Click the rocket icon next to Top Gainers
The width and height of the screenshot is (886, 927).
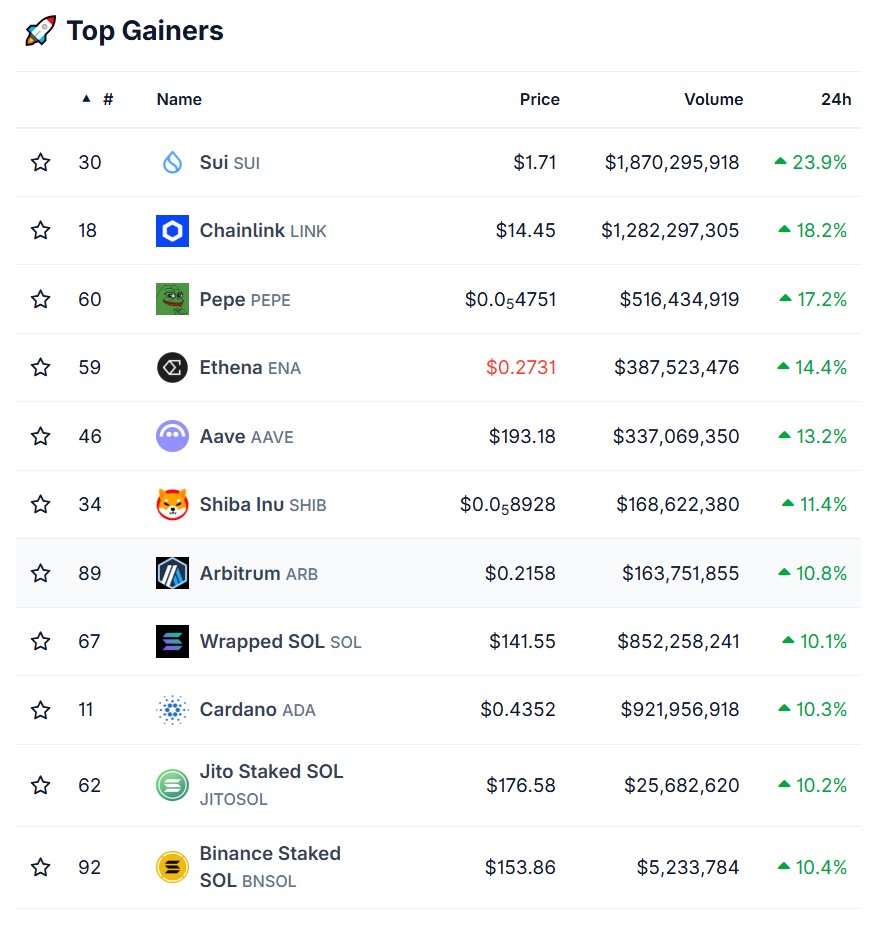(38, 30)
